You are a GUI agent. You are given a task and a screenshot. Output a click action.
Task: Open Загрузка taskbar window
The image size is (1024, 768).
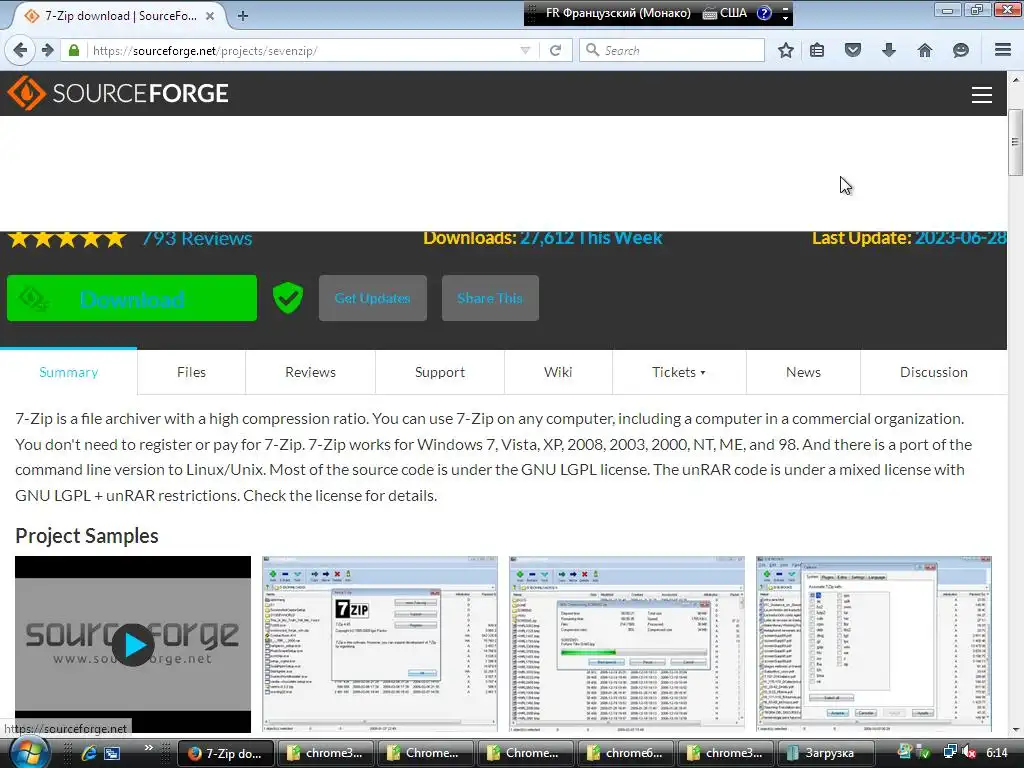click(x=826, y=753)
